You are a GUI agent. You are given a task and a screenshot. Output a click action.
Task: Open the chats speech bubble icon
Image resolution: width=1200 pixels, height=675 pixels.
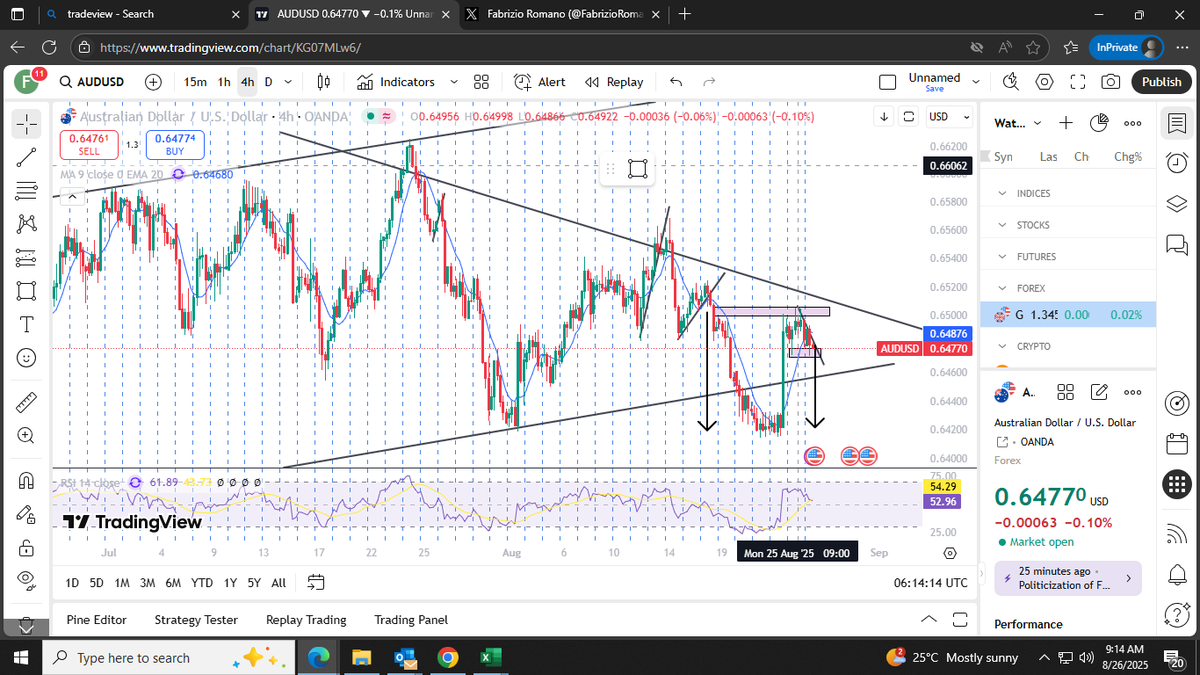tap(1177, 244)
